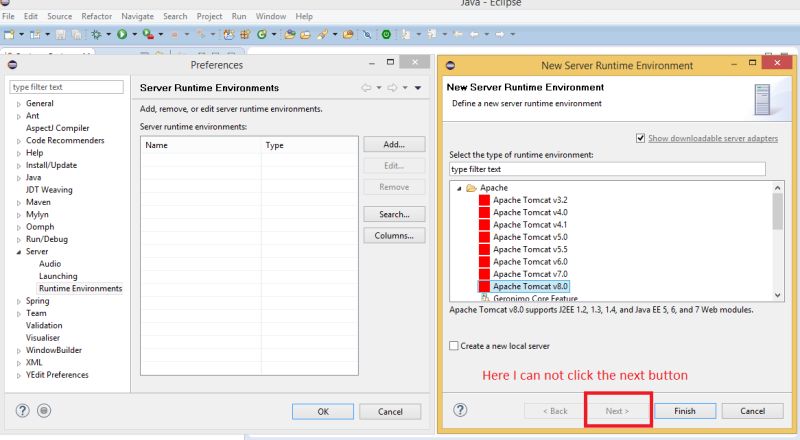Screen dimensions: 800x440
Task: Expand the Spring preferences node
Action: tap(19, 302)
